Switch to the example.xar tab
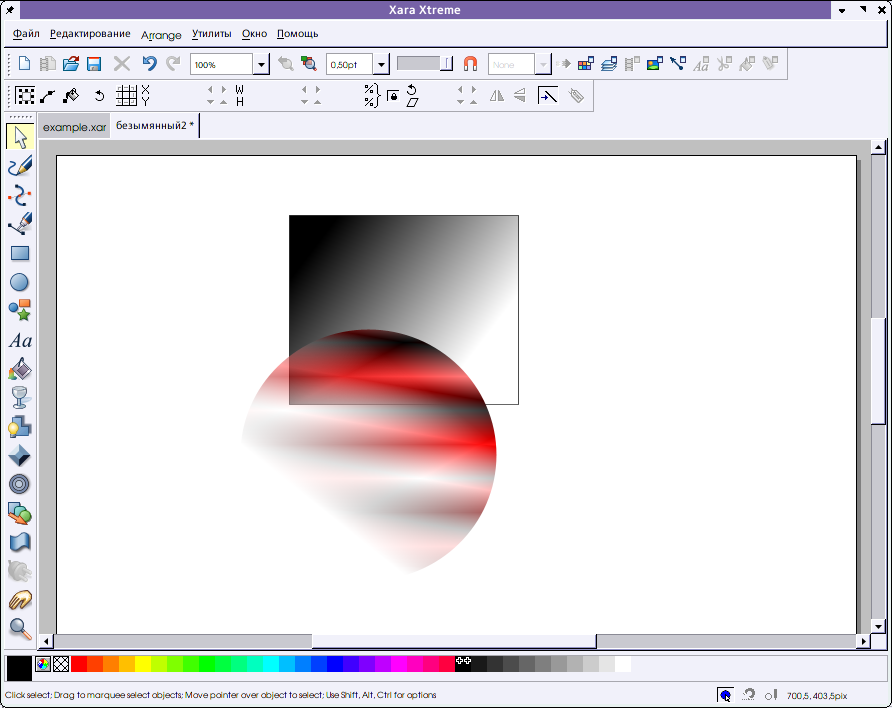The image size is (892, 708). [74, 127]
